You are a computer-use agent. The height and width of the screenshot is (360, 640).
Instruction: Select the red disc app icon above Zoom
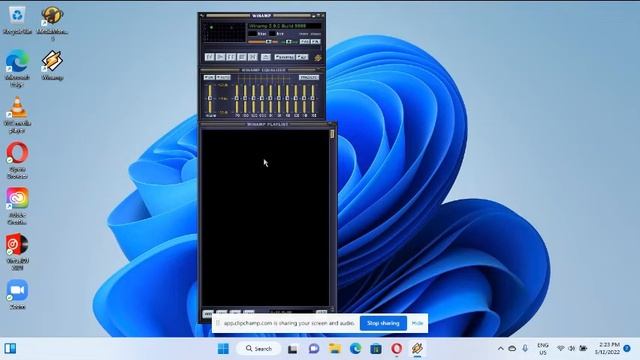pyautogui.click(x=17, y=251)
